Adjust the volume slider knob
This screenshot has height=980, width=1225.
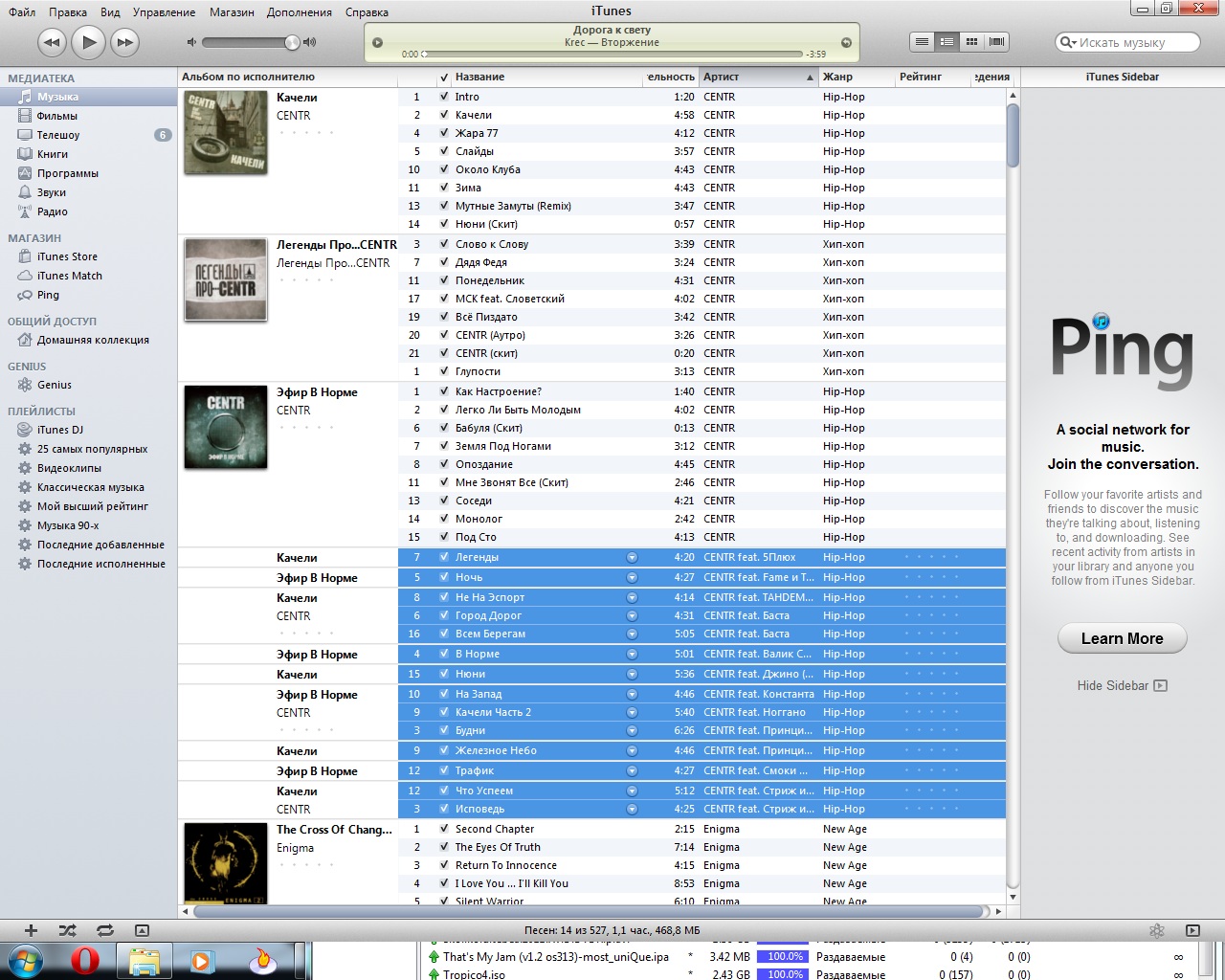point(292,42)
